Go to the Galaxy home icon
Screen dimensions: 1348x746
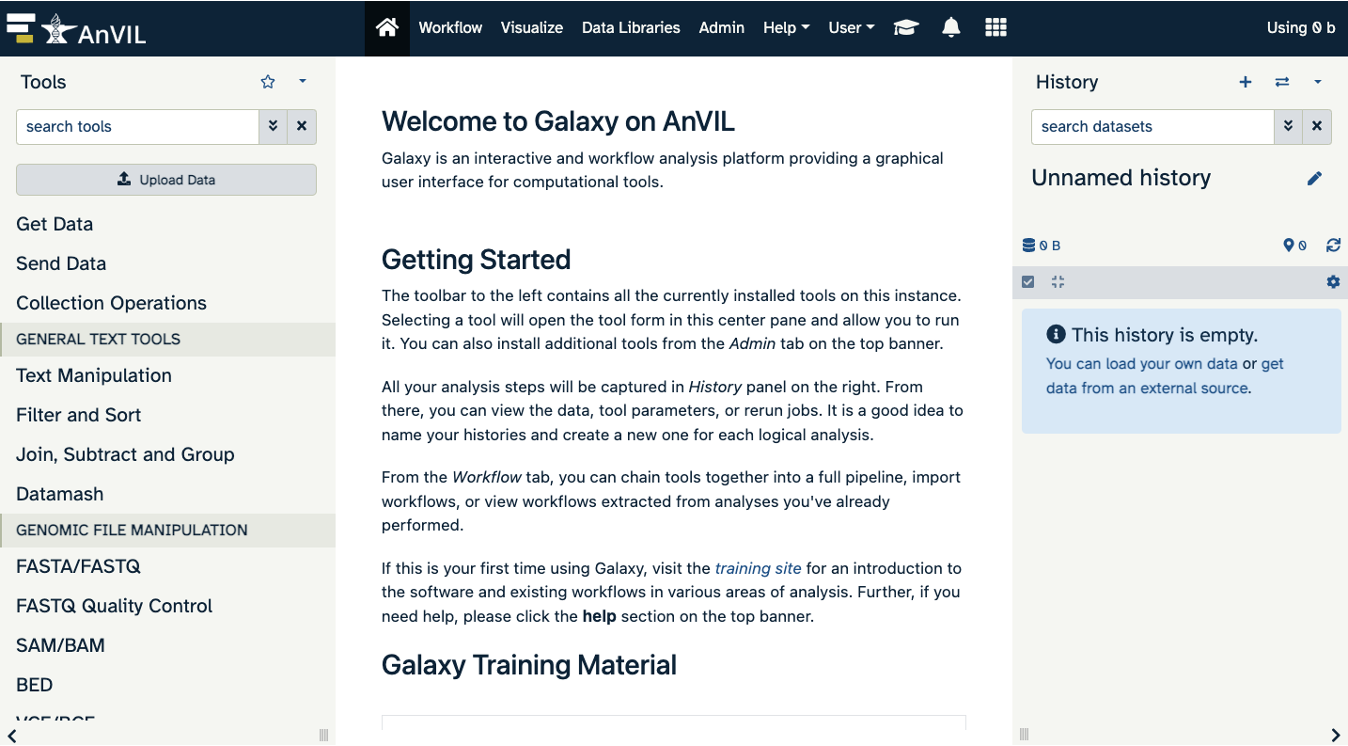tap(387, 28)
